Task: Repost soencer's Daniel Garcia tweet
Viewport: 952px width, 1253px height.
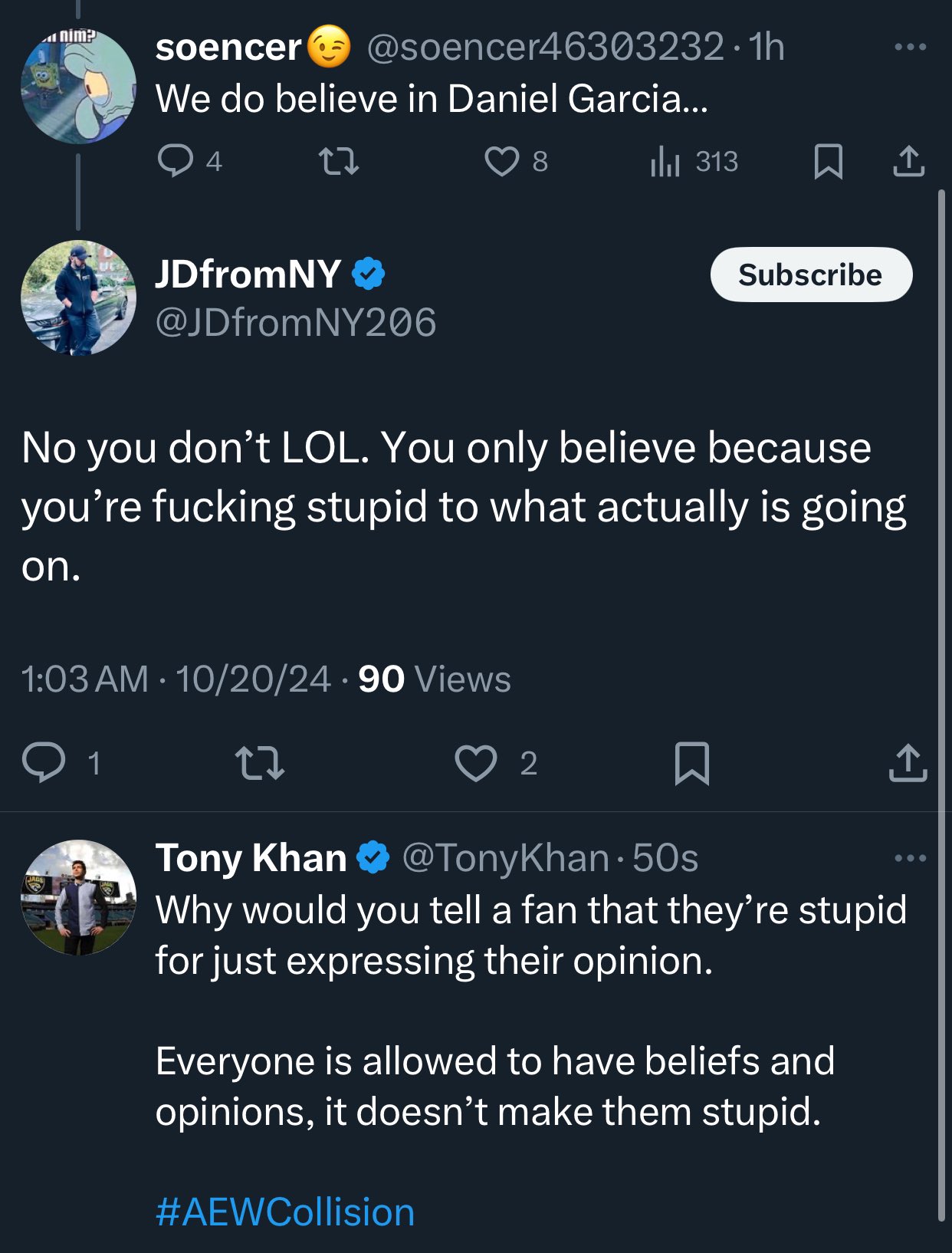Action: click(338, 161)
